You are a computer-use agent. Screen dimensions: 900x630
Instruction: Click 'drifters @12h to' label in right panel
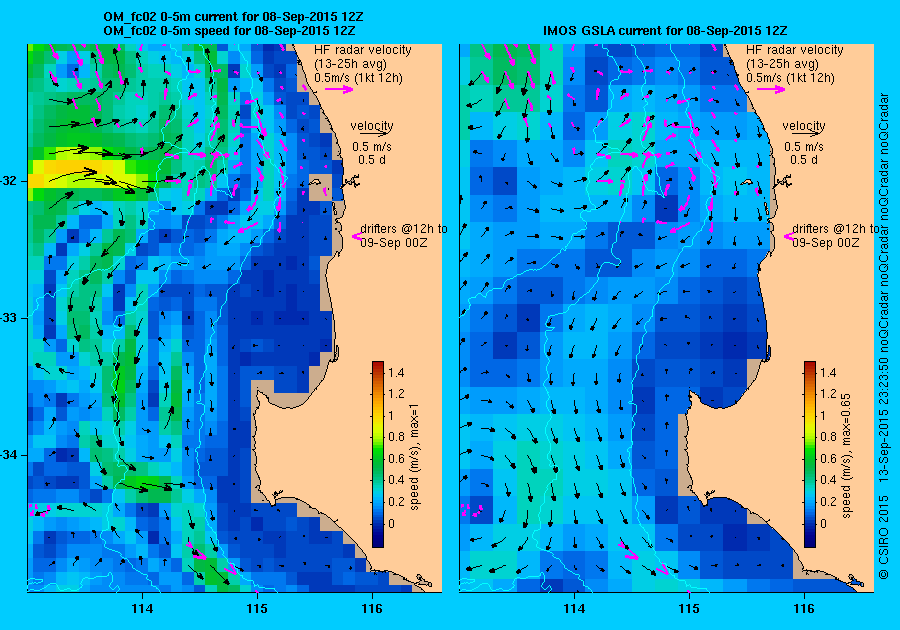pos(835,229)
